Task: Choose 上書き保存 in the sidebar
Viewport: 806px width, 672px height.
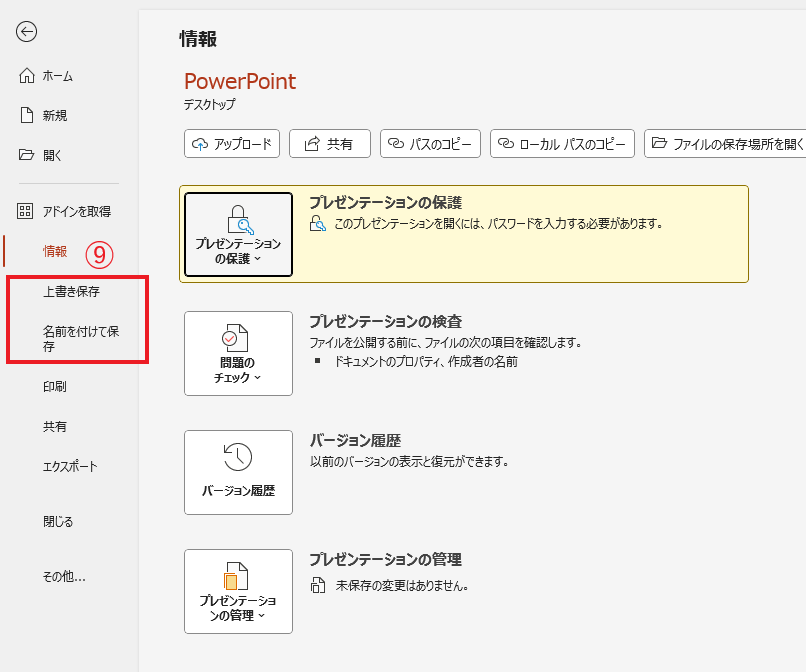Action: (x=71, y=292)
